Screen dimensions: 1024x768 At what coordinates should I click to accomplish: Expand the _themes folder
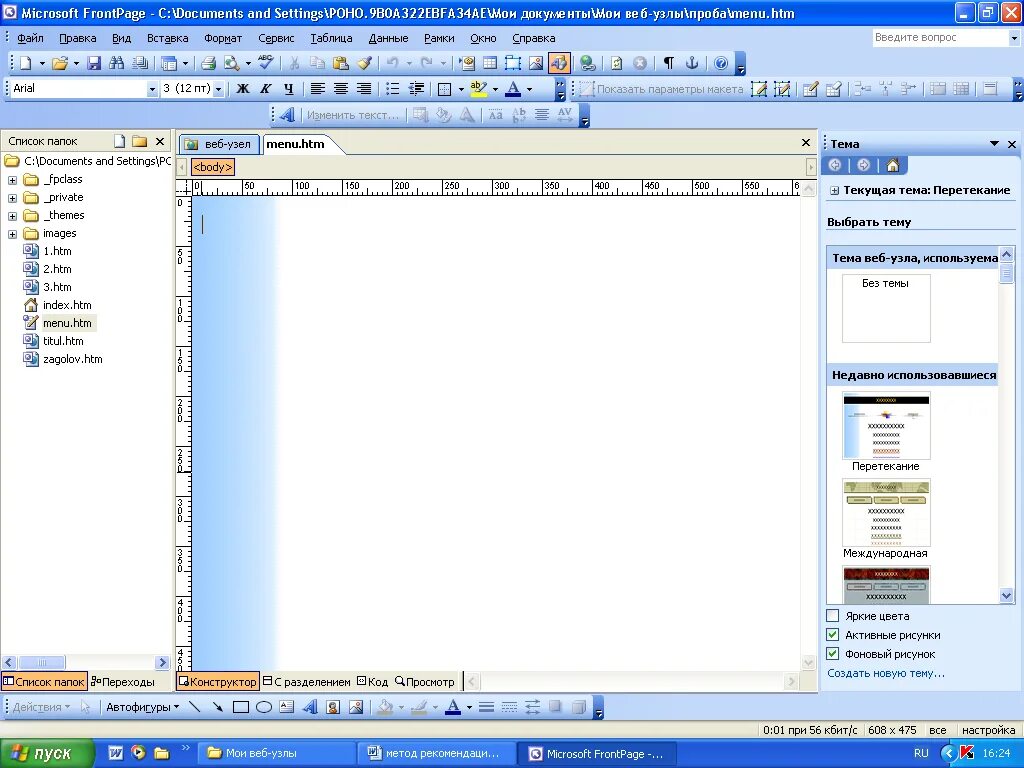click(12, 216)
